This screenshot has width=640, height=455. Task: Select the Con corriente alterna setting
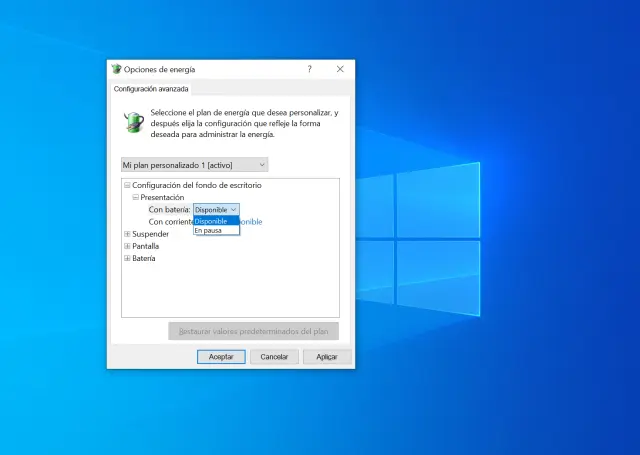pyautogui.click(x=170, y=222)
